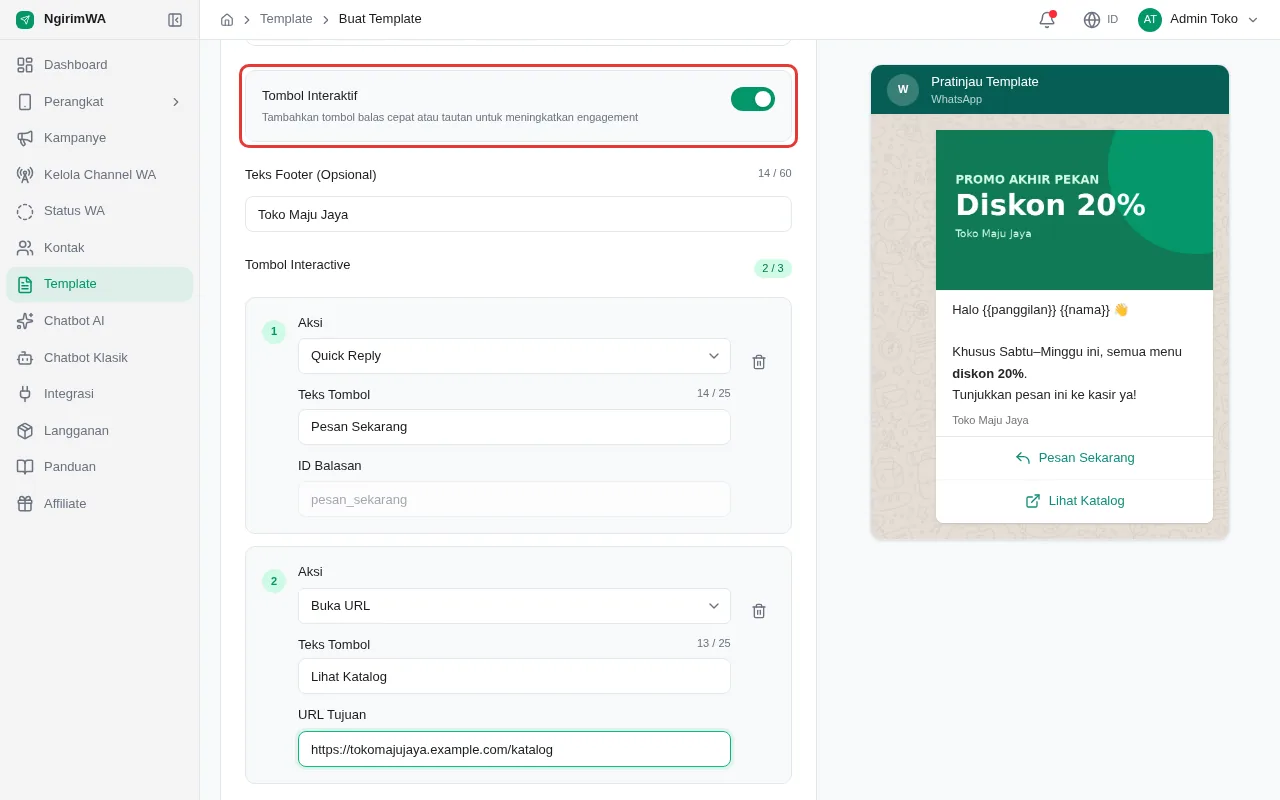Click Lihat Katalog preview button
The image size is (1280, 800).
(1074, 501)
